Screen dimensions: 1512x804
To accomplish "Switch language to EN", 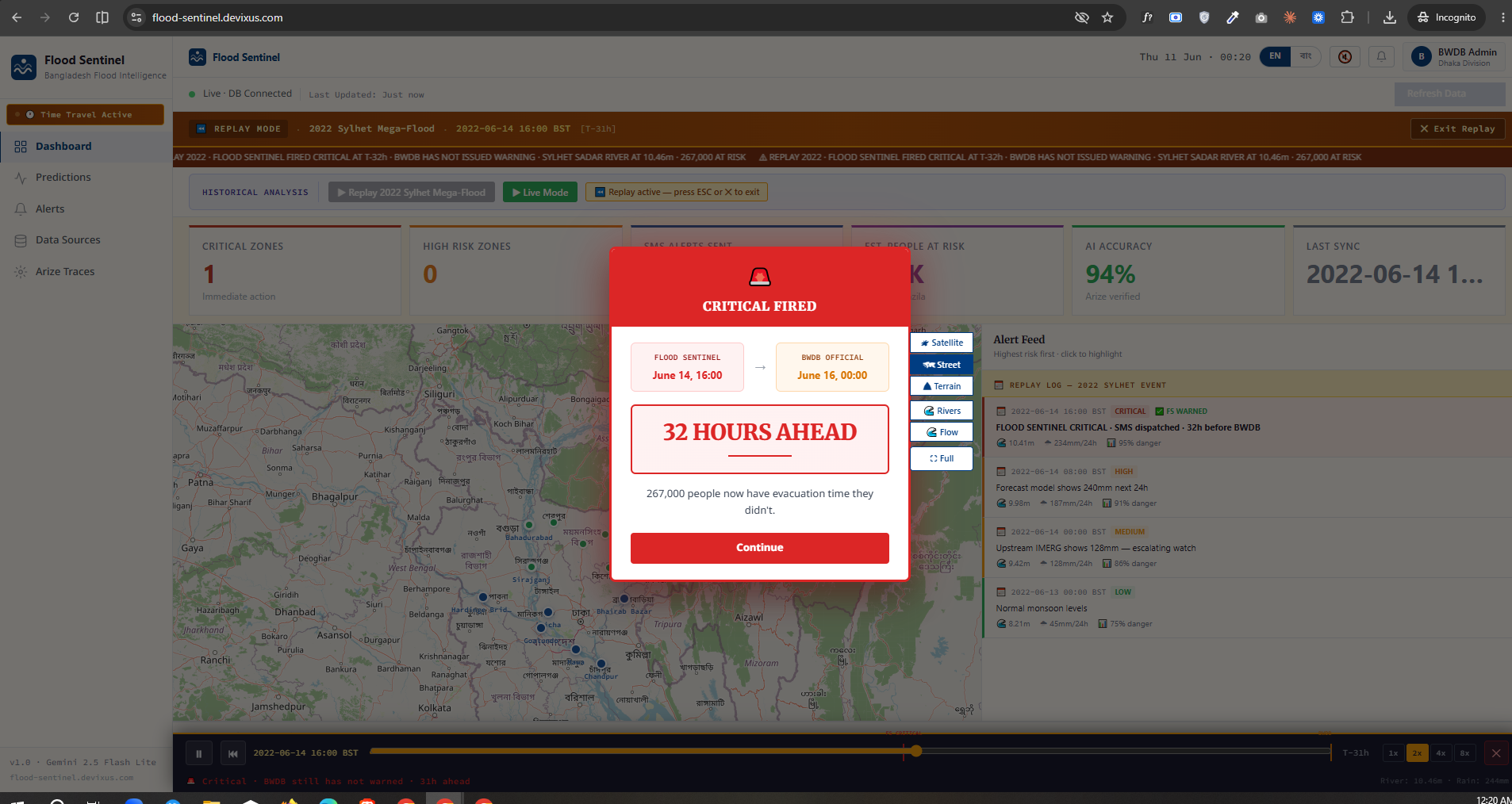I will [1275, 56].
